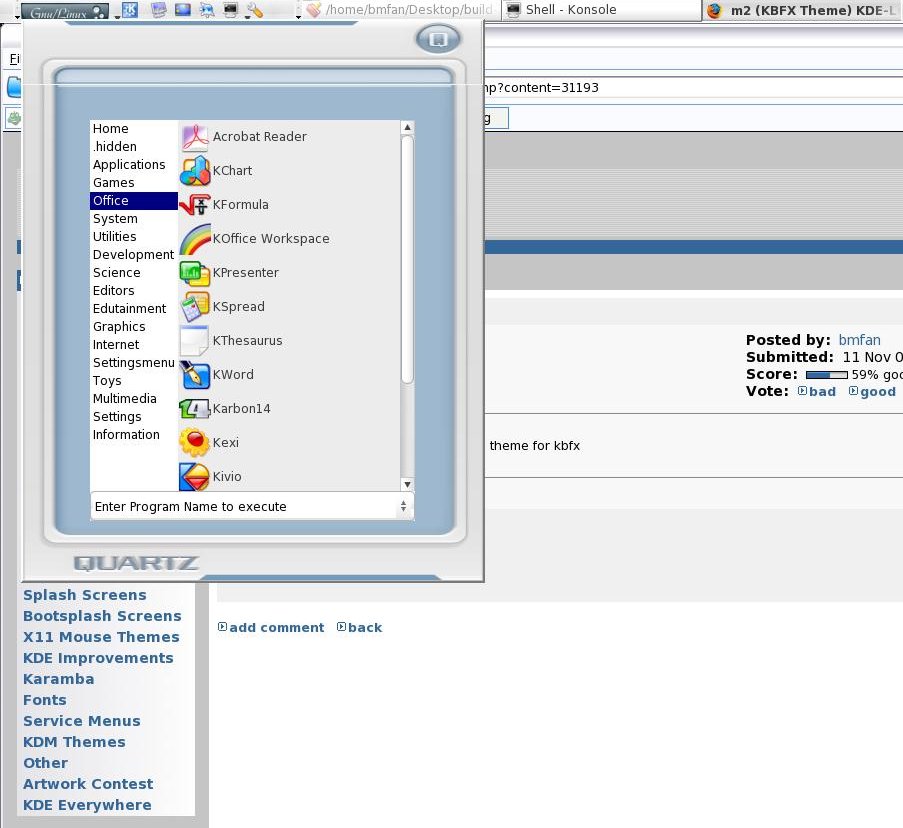Switch to /home/bmfan/Desktop/build taskbar entry
The image size is (903, 828).
pos(400,10)
